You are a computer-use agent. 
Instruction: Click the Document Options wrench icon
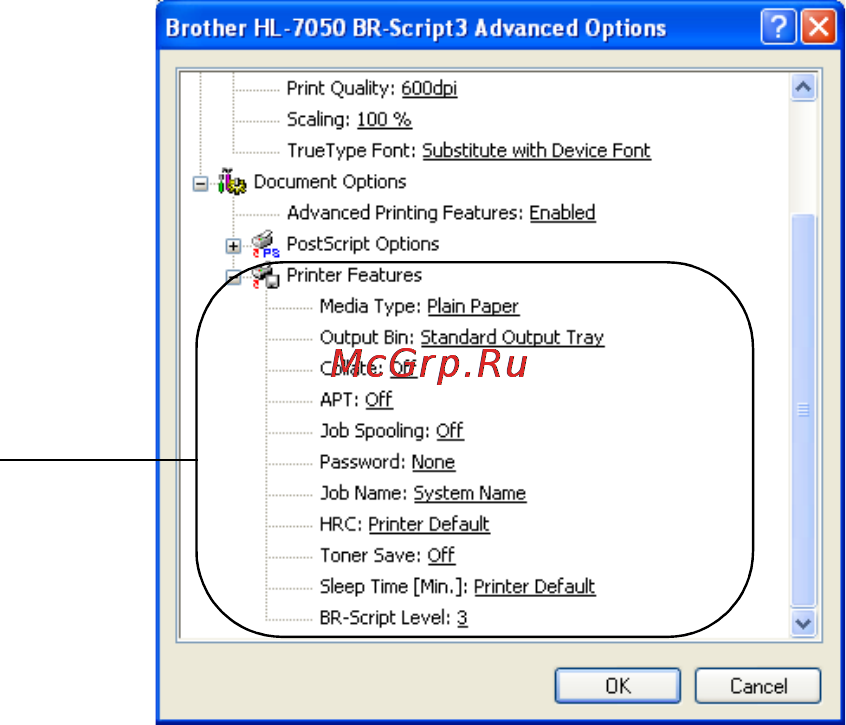pyautogui.click(x=233, y=182)
